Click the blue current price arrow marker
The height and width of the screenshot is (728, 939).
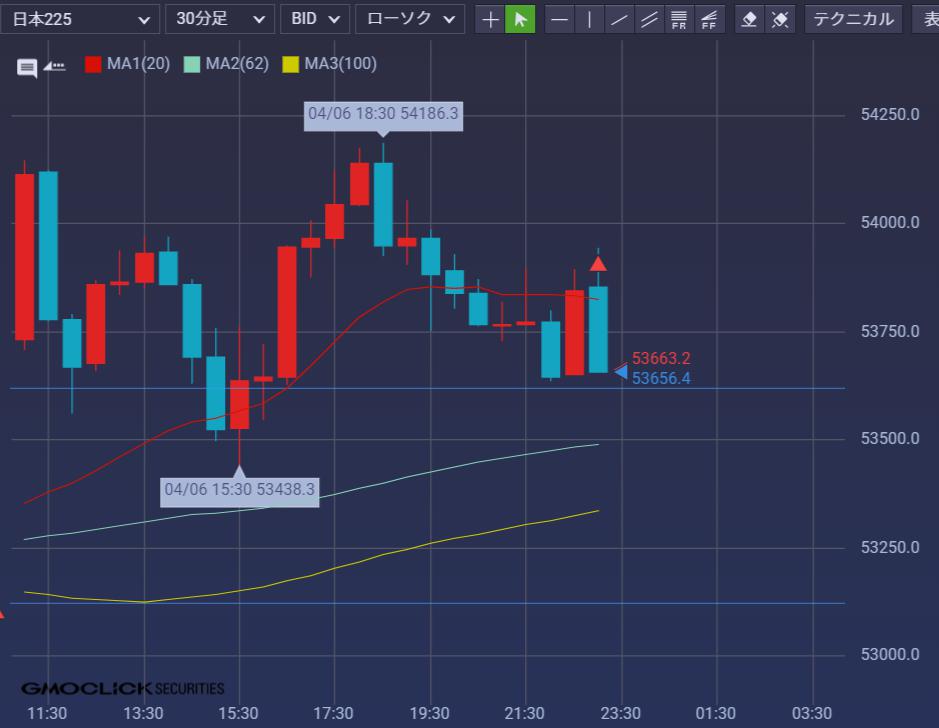[621, 372]
